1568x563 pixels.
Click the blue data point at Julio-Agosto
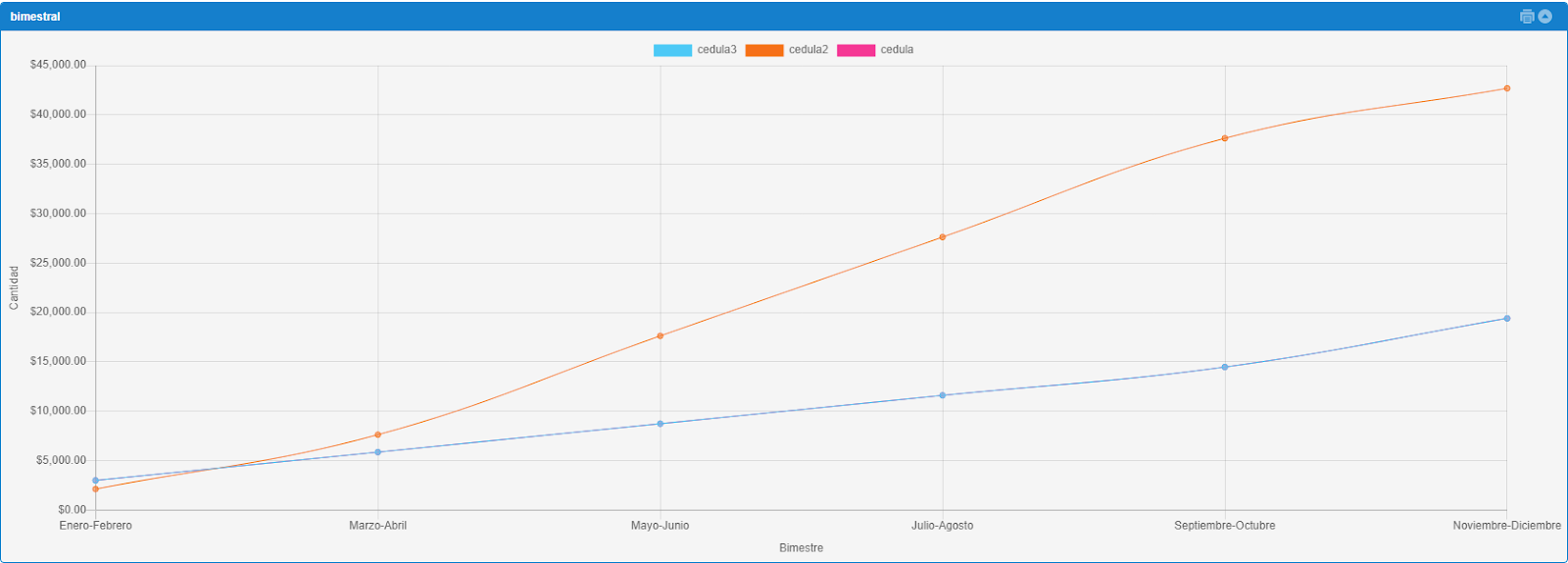[943, 395]
